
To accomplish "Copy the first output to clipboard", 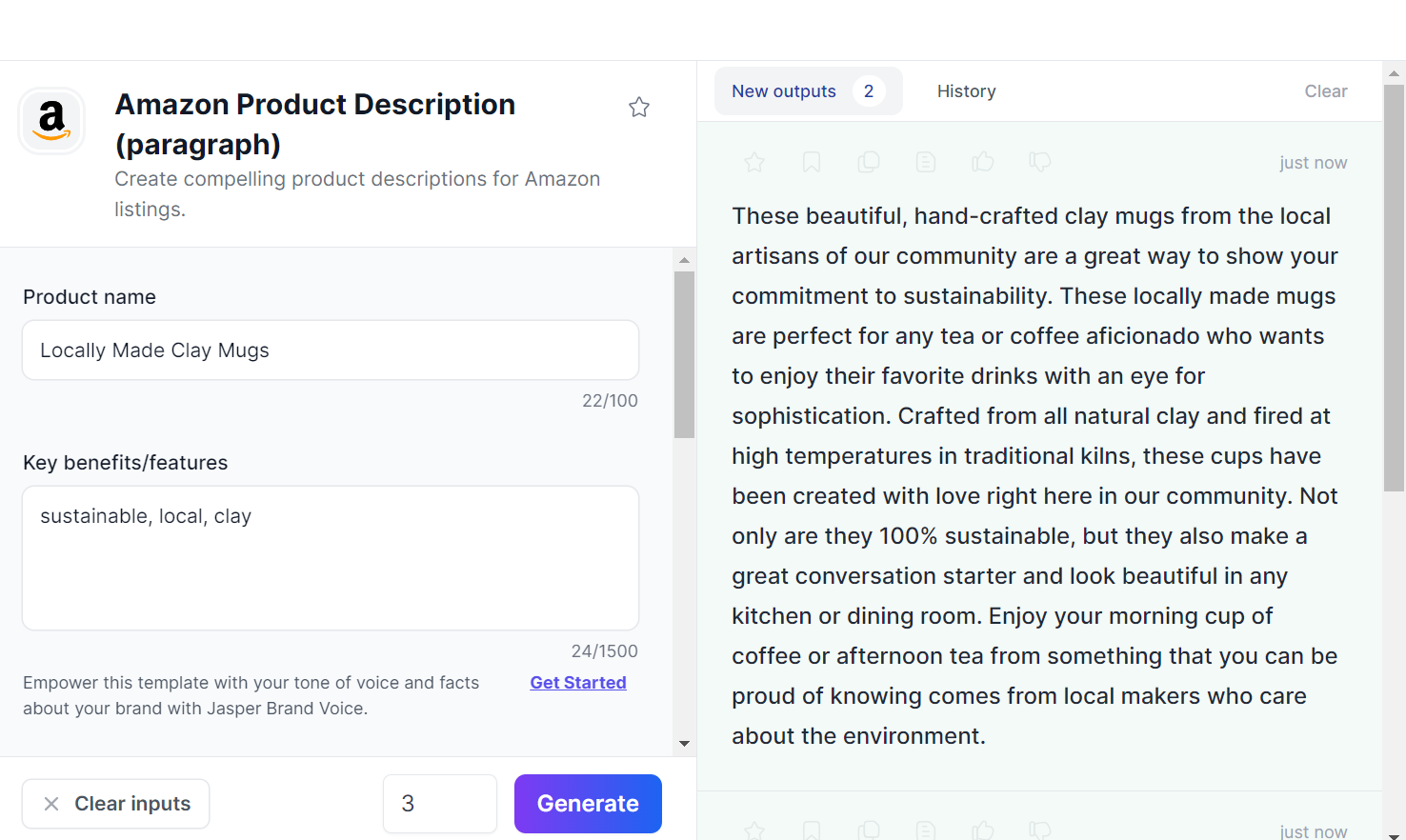I will click(869, 162).
